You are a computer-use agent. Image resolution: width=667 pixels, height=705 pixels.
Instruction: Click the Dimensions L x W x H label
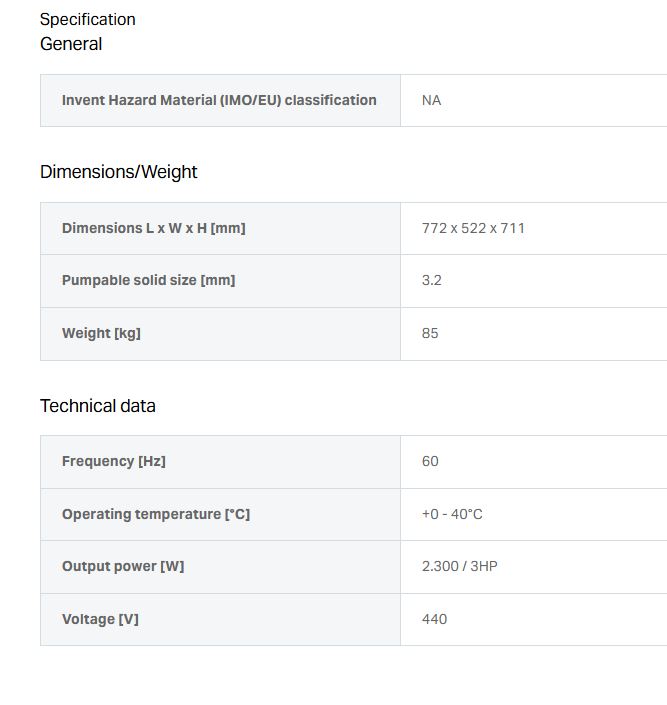pyautogui.click(x=153, y=228)
